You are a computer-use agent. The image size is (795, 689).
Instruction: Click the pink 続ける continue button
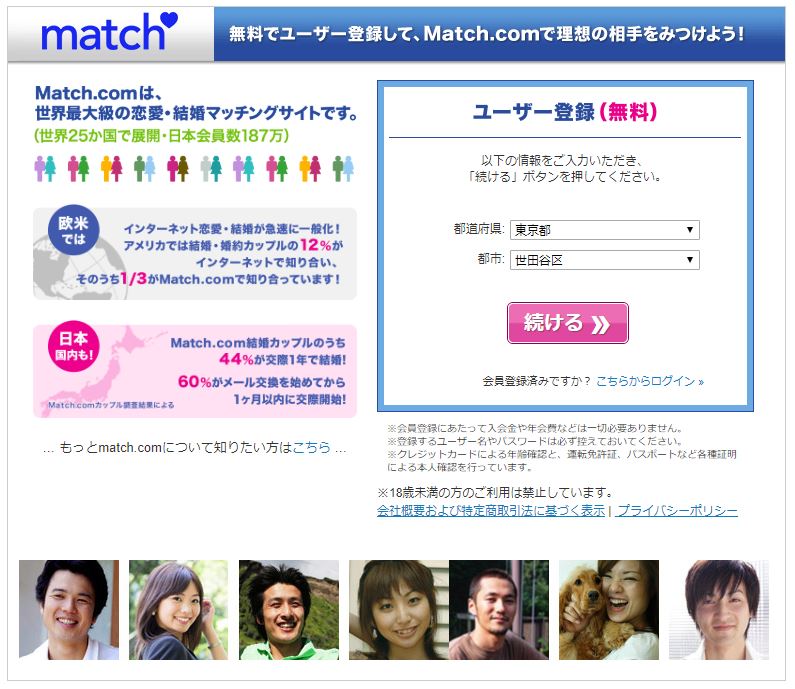coord(567,323)
